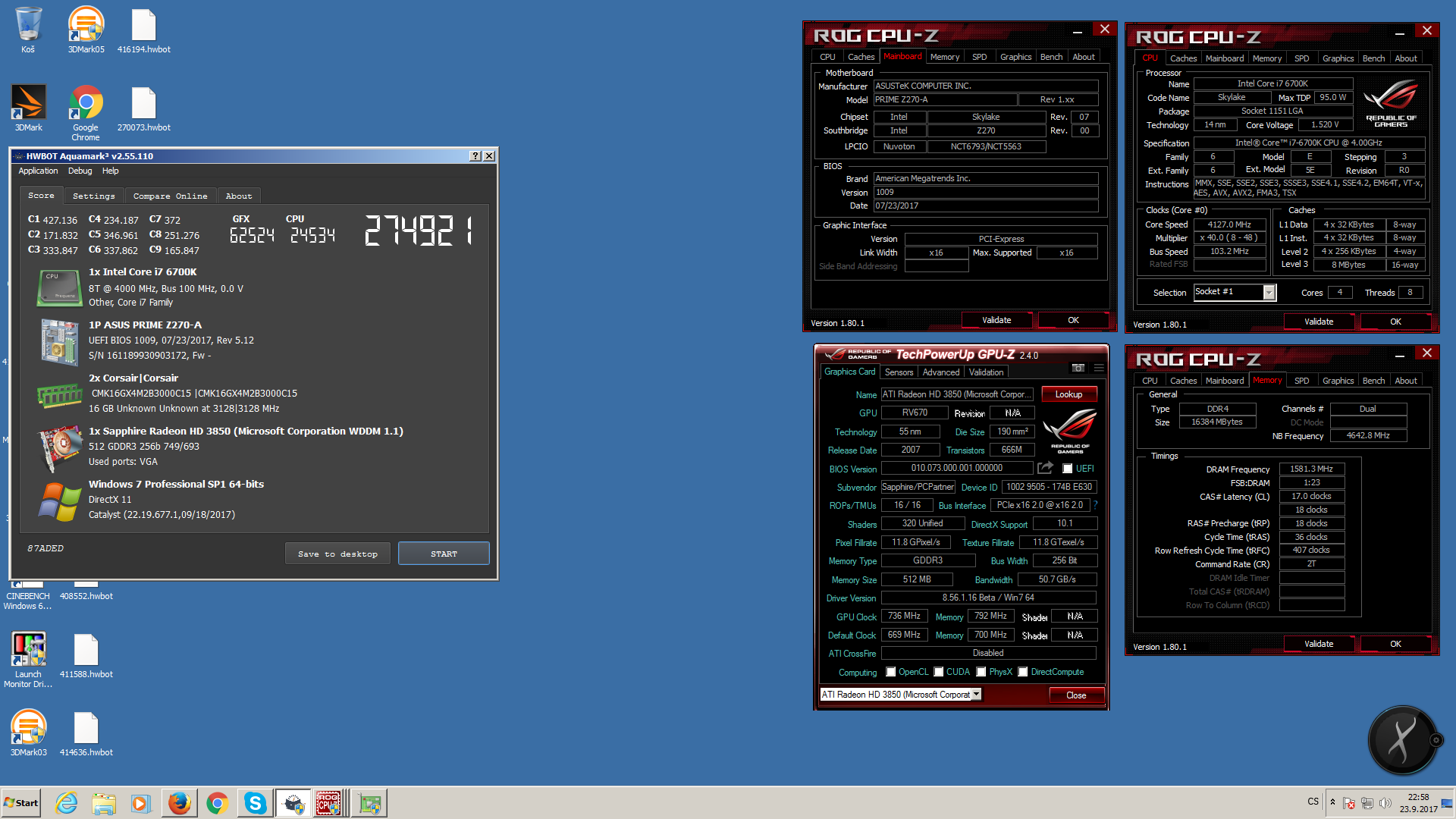Click the GPU-Z screenshot camera icon

(1078, 368)
